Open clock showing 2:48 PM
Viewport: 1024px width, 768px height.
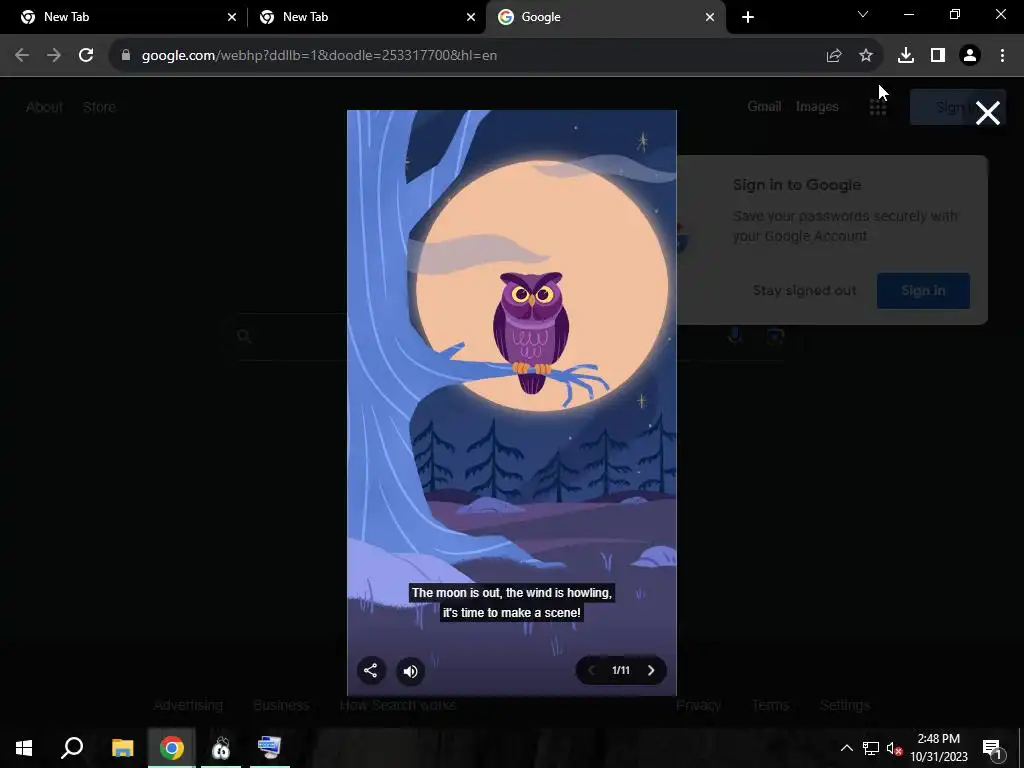tap(939, 748)
